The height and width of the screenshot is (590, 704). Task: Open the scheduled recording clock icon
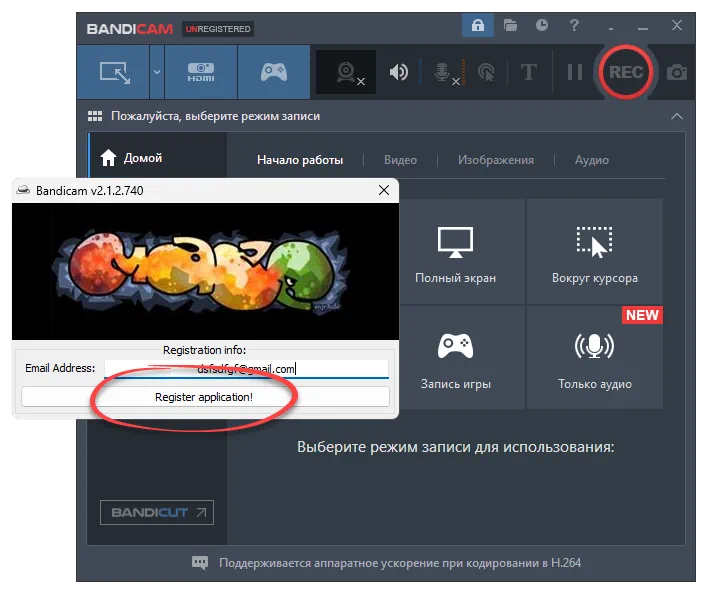click(x=542, y=25)
